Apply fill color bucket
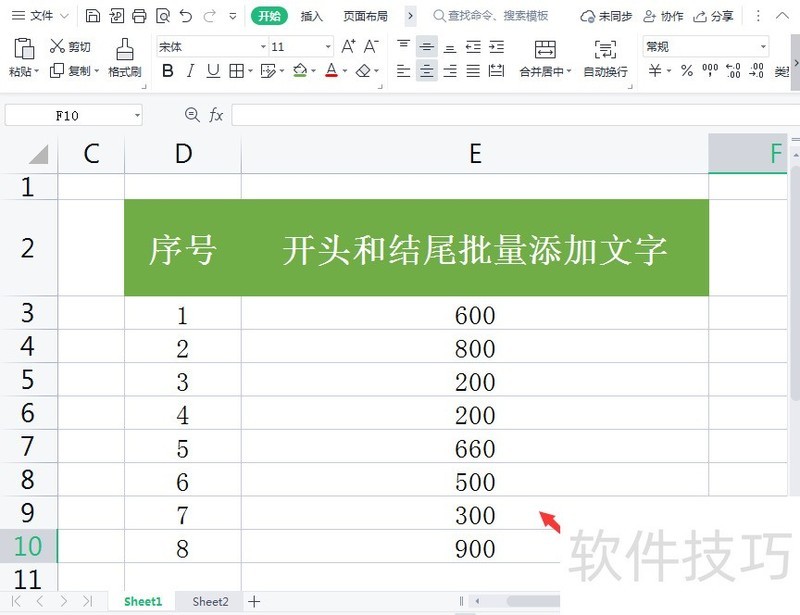This screenshot has height=615, width=800. [301, 70]
